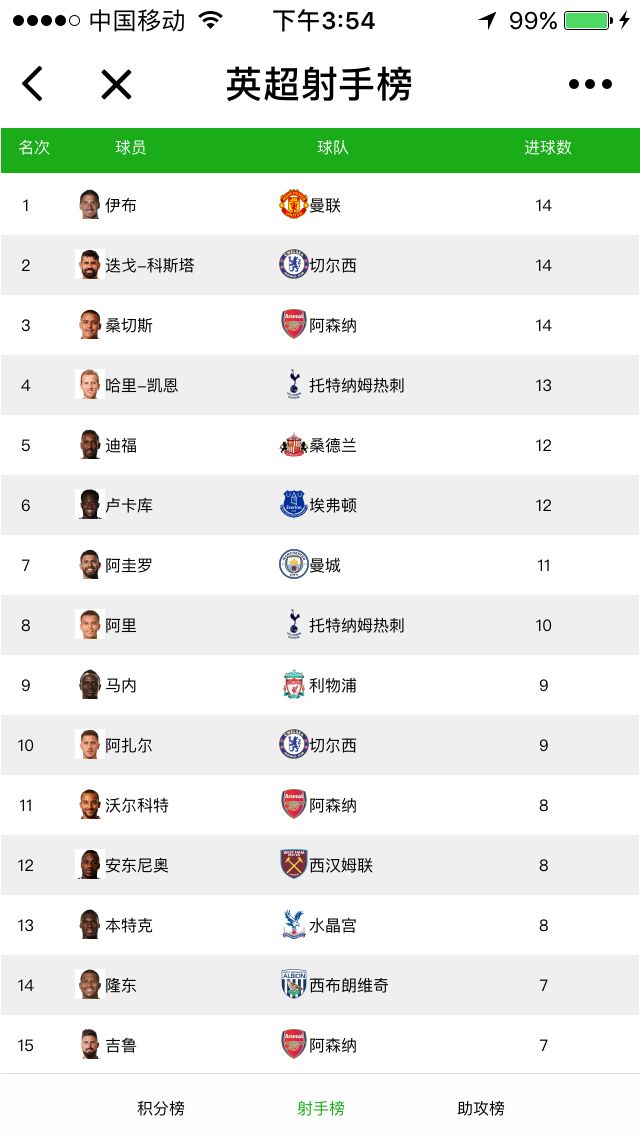
Task: Switch to the 积分榜 tab
Action: [161, 1108]
